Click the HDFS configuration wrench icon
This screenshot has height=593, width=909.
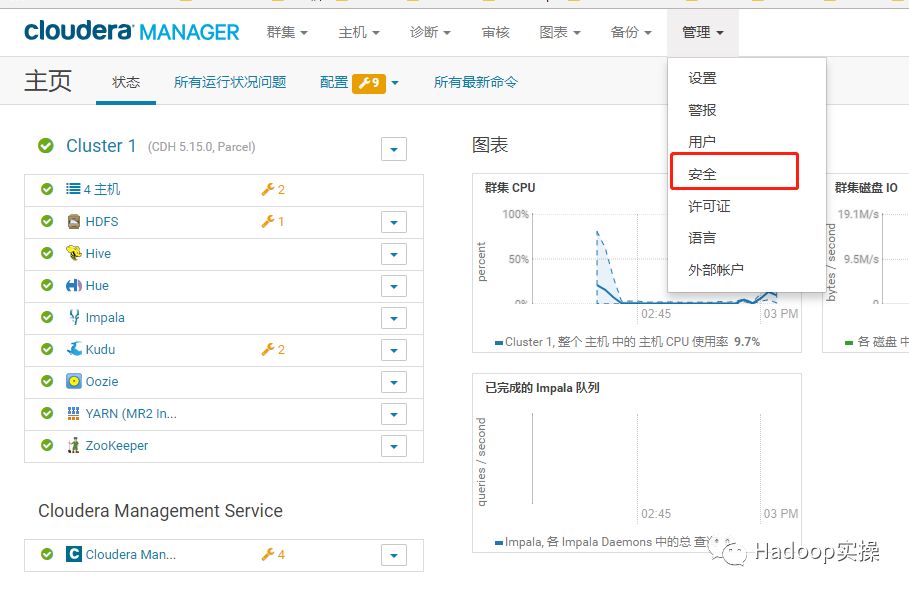(x=268, y=221)
